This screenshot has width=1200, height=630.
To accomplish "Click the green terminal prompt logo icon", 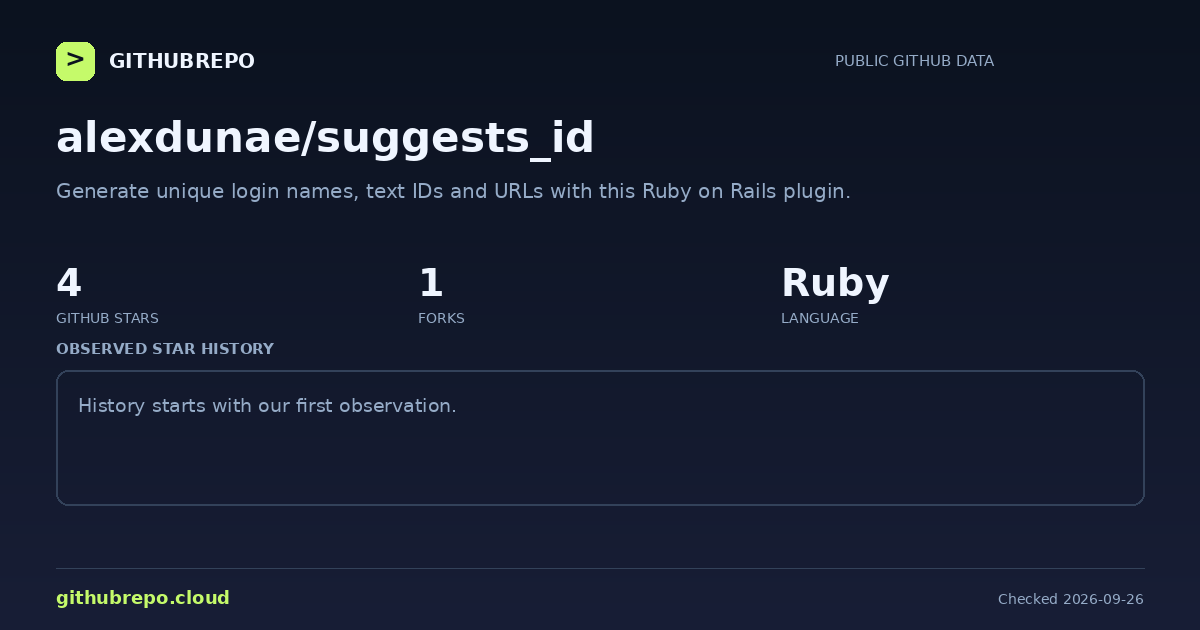I will click(75, 61).
